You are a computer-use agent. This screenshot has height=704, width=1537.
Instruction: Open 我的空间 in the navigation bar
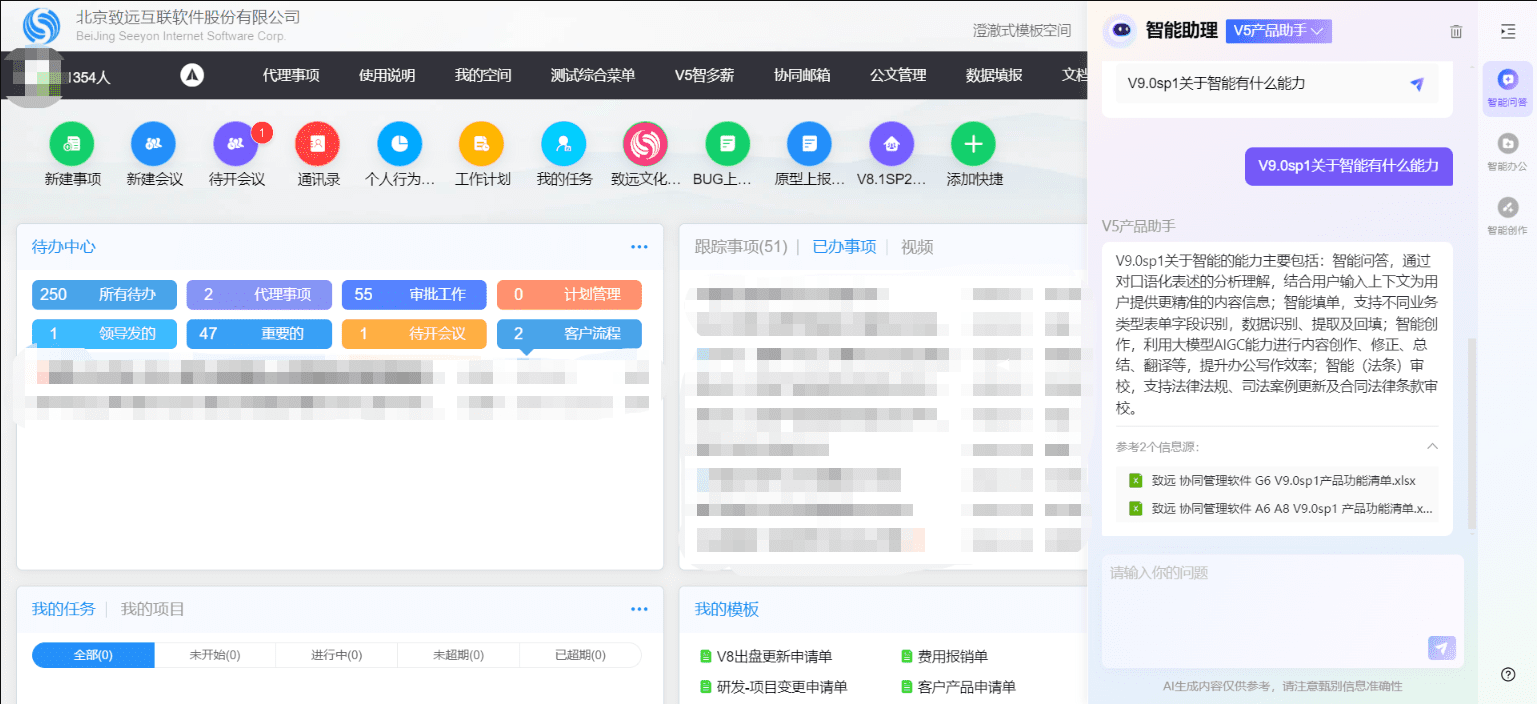(x=483, y=75)
